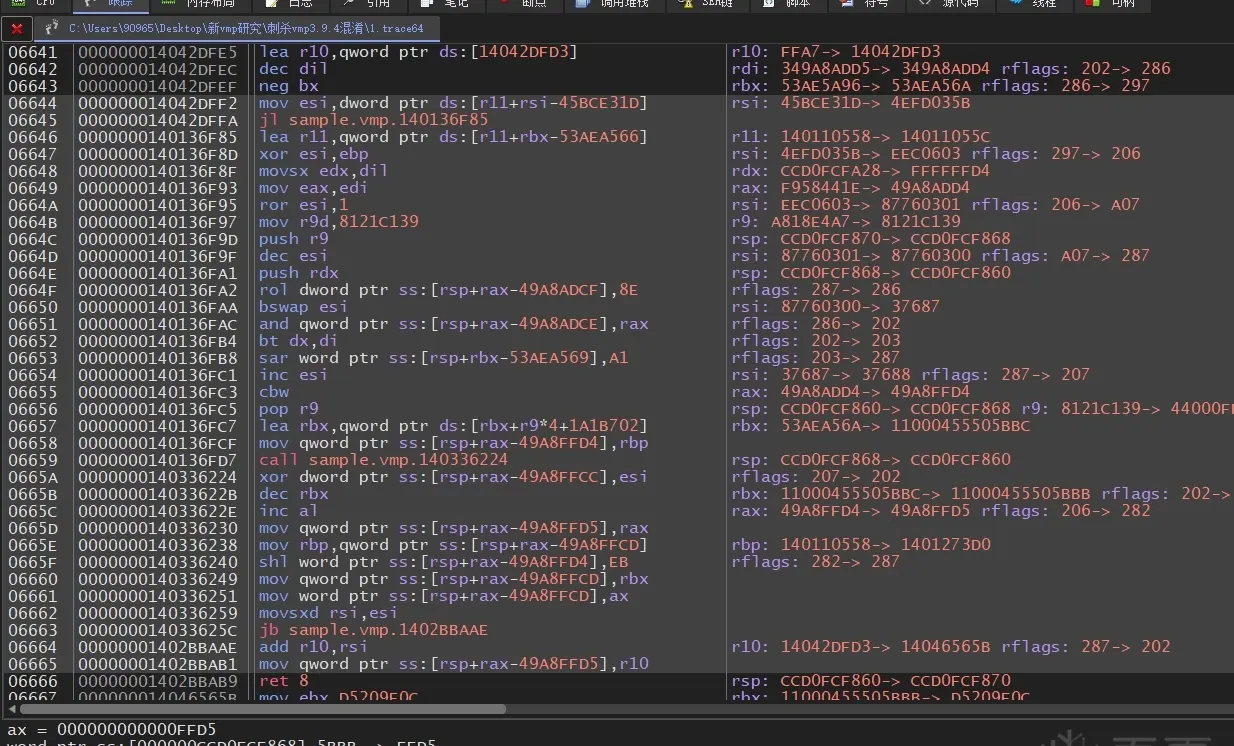The width and height of the screenshot is (1234, 746).
Task: Switch to the 调用堆栈 call stack tab
Action: (x=613, y=4)
